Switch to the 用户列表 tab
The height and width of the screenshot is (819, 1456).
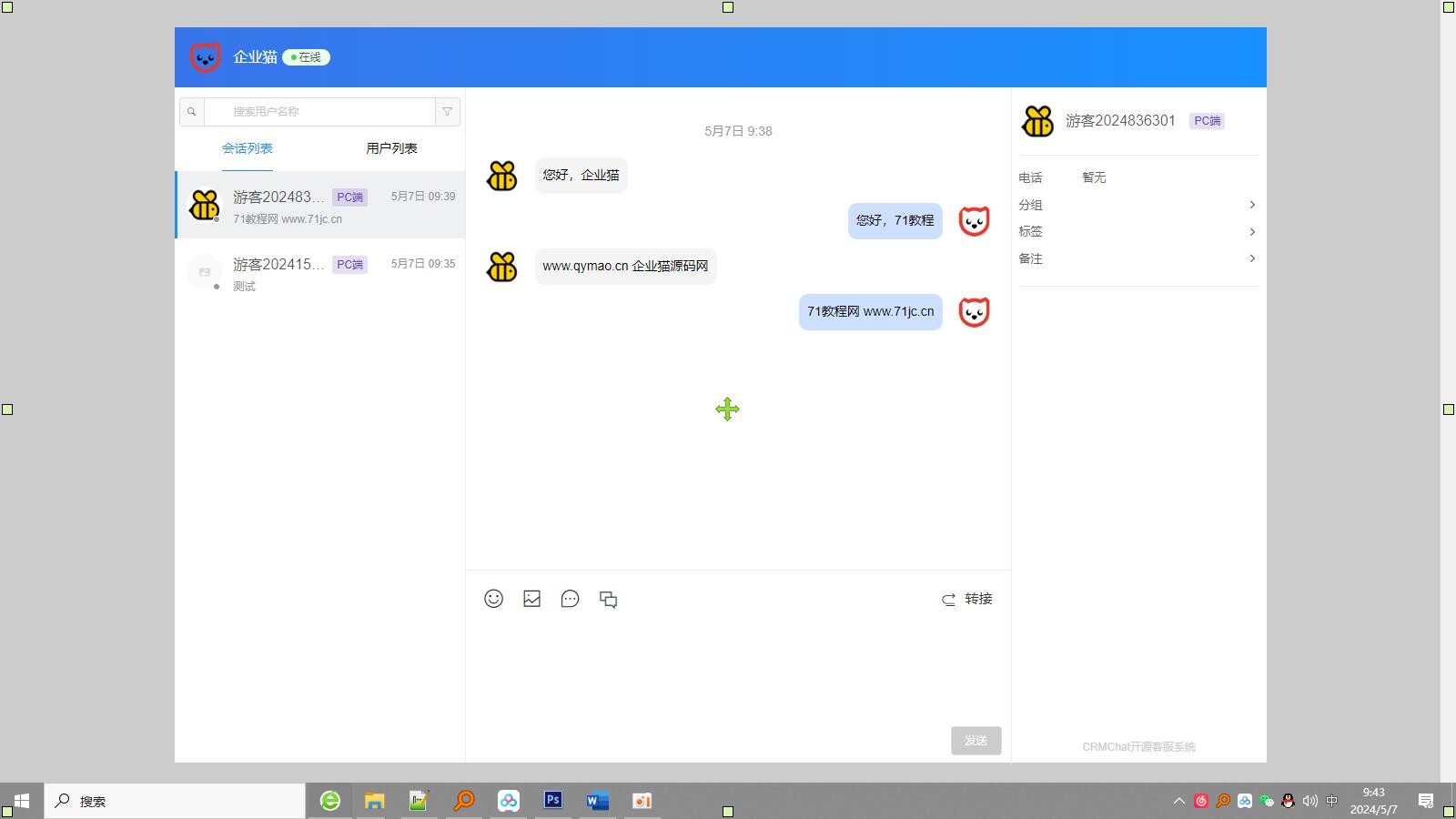click(391, 148)
